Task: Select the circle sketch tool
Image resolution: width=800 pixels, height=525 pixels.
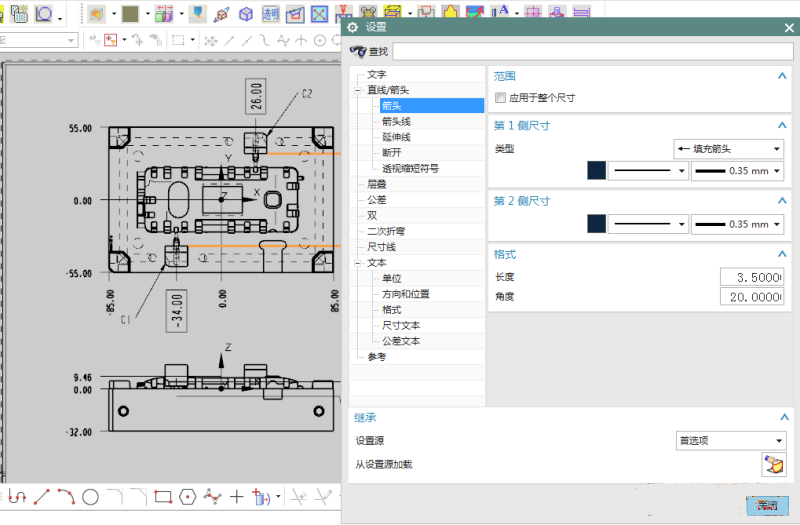Action: click(90, 496)
